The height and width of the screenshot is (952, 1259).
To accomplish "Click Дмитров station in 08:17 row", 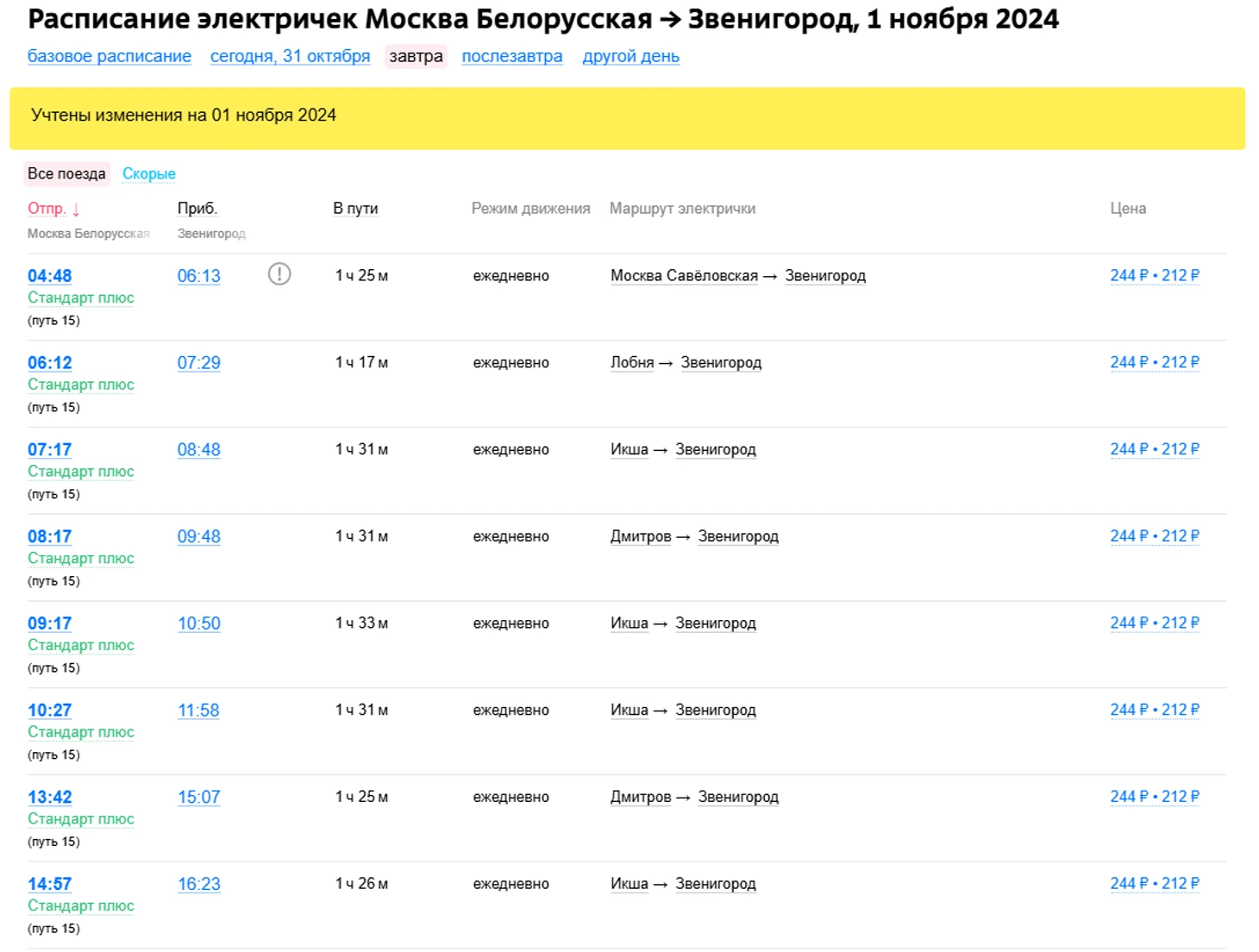I will (641, 536).
